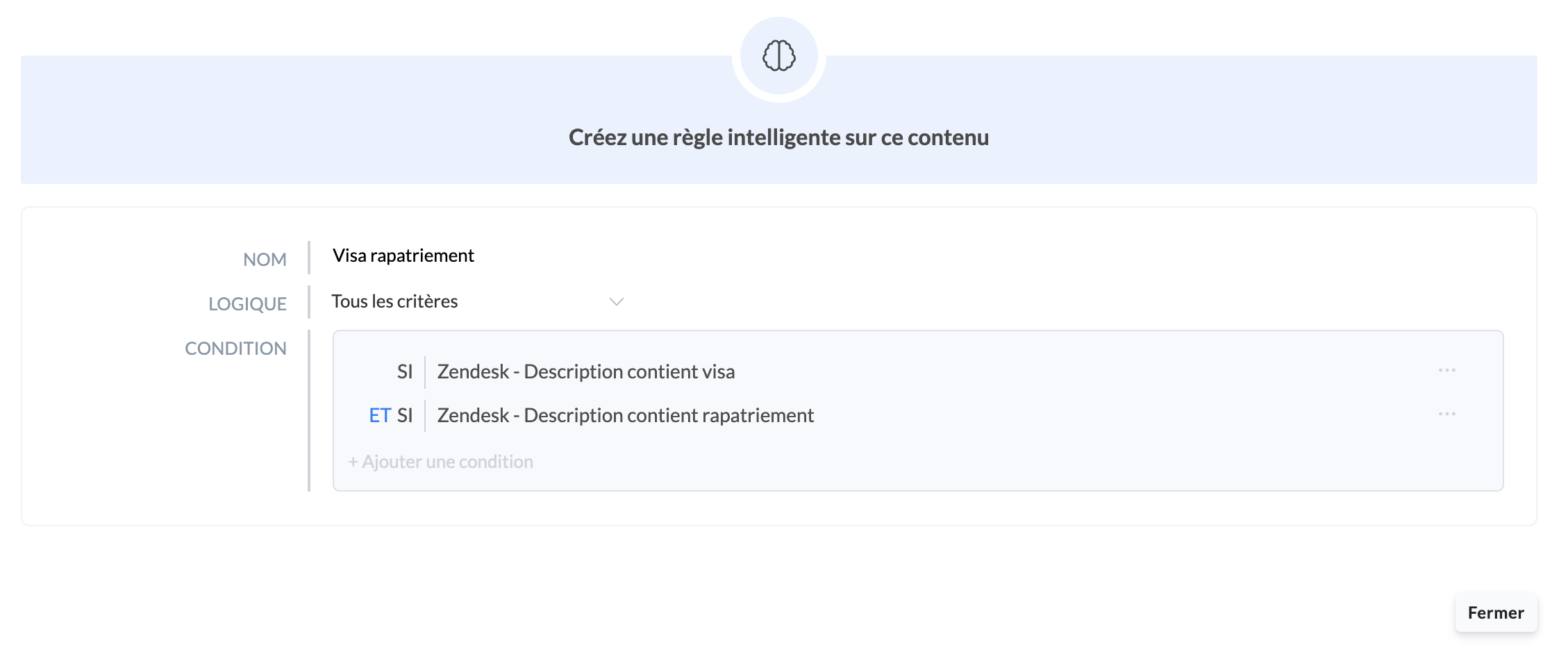
Task: Open options menu for the visa condition
Action: [1446, 370]
